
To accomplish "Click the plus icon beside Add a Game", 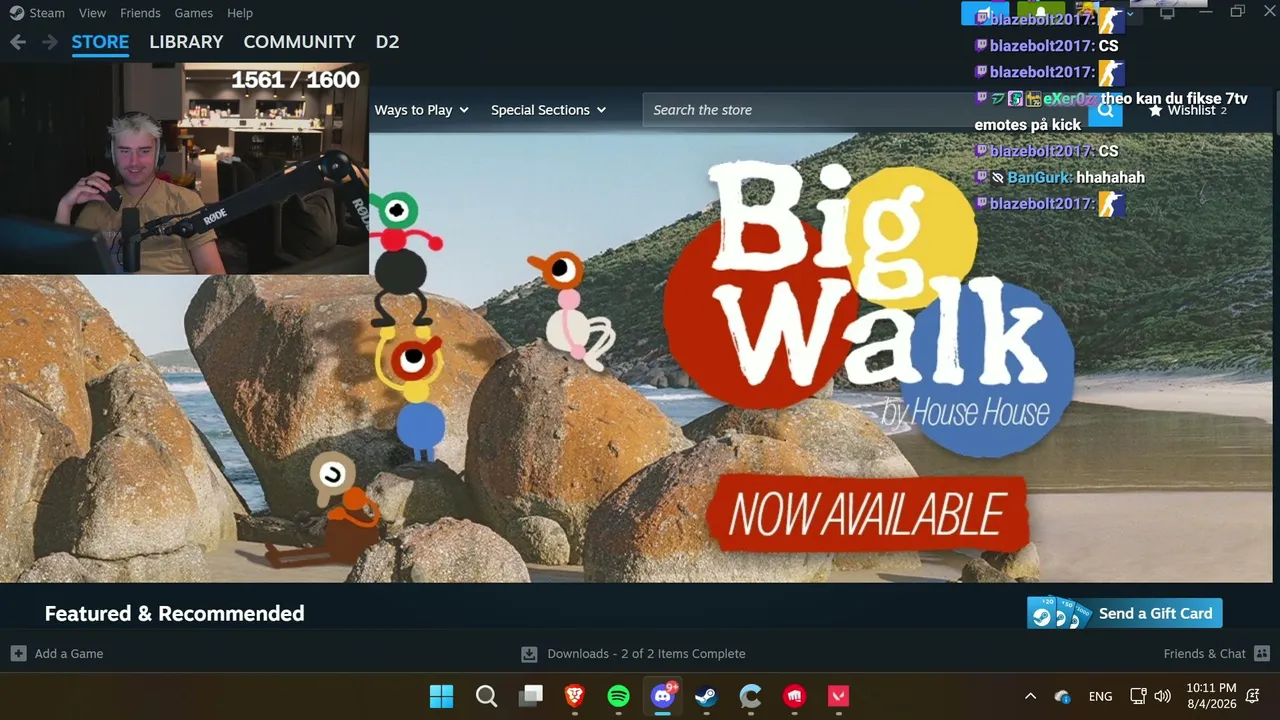I will [x=18, y=654].
